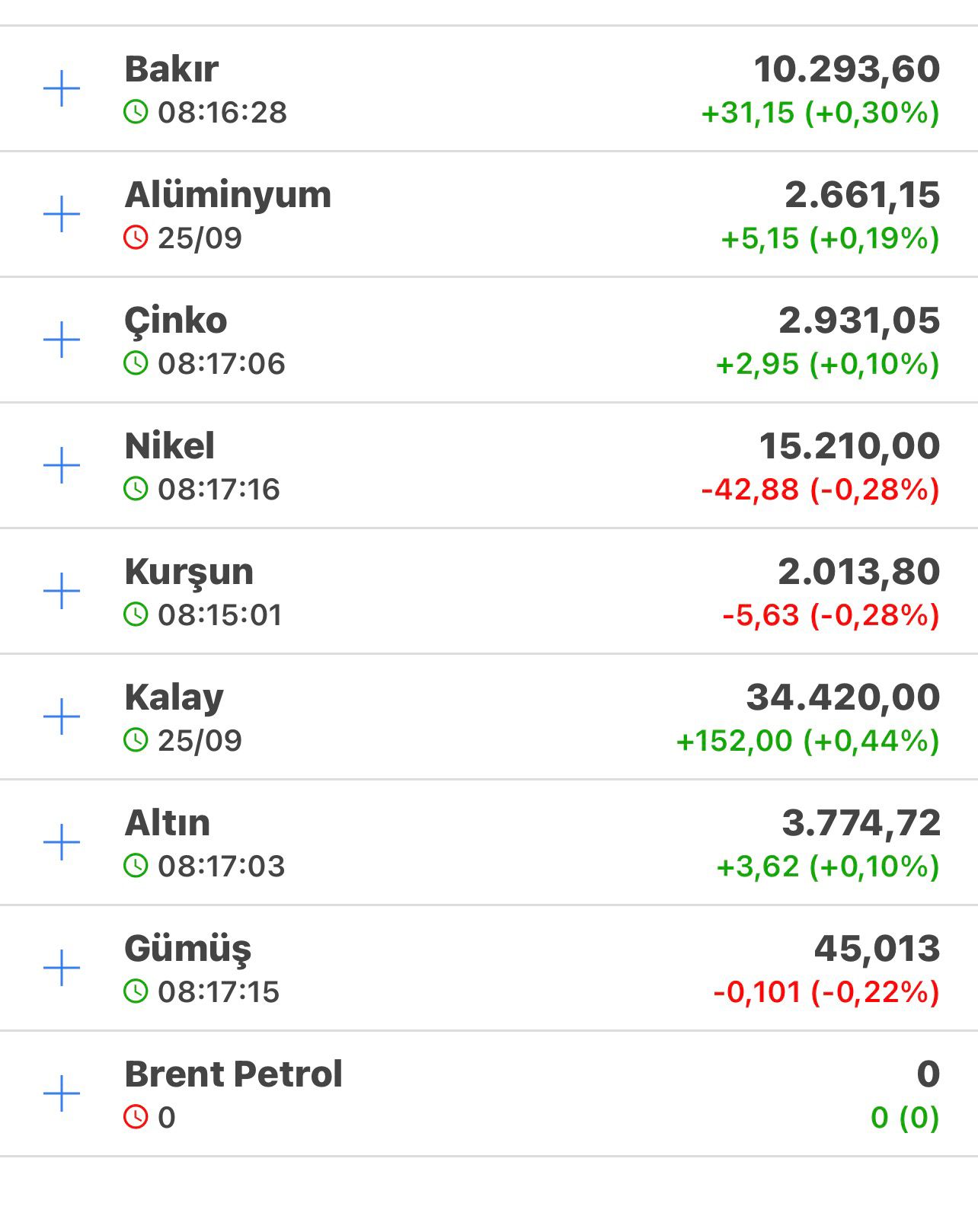
Task: Add Bakır using its plus icon
Action: pyautogui.click(x=62, y=89)
